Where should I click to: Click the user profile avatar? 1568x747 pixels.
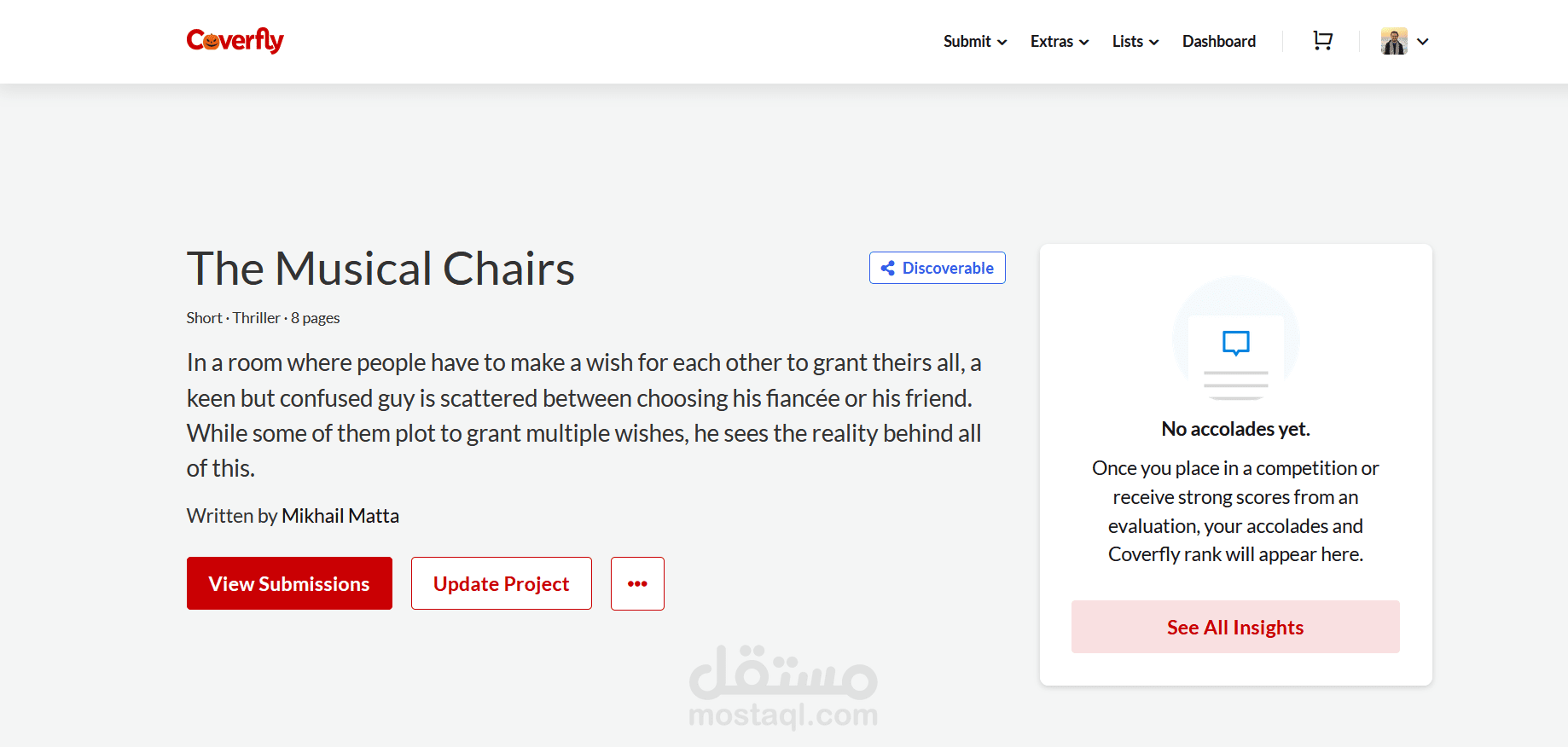click(x=1394, y=41)
